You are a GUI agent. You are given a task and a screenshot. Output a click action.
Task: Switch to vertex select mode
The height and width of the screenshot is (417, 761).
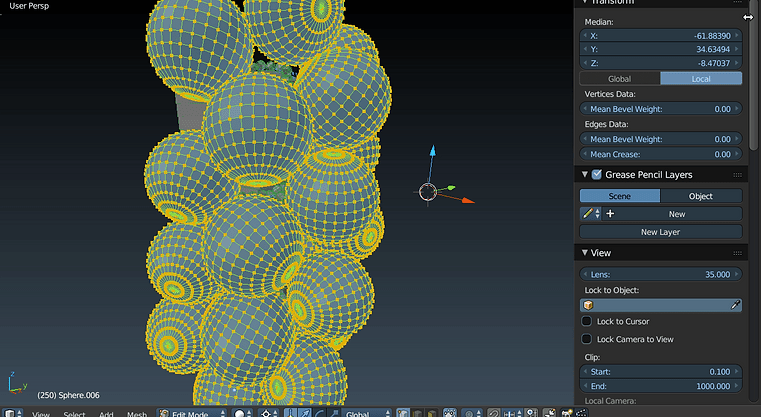pos(403,414)
